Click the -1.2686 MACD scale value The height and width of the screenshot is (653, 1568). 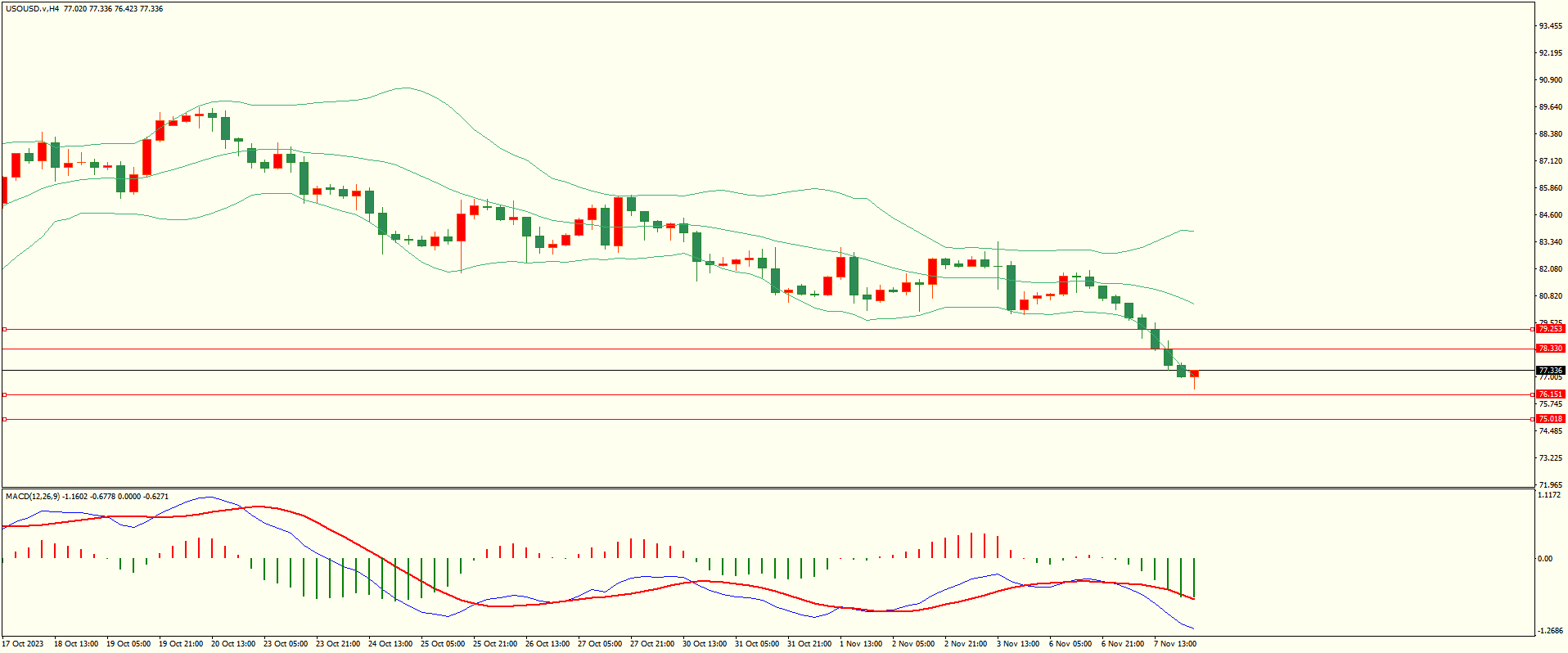(1549, 631)
